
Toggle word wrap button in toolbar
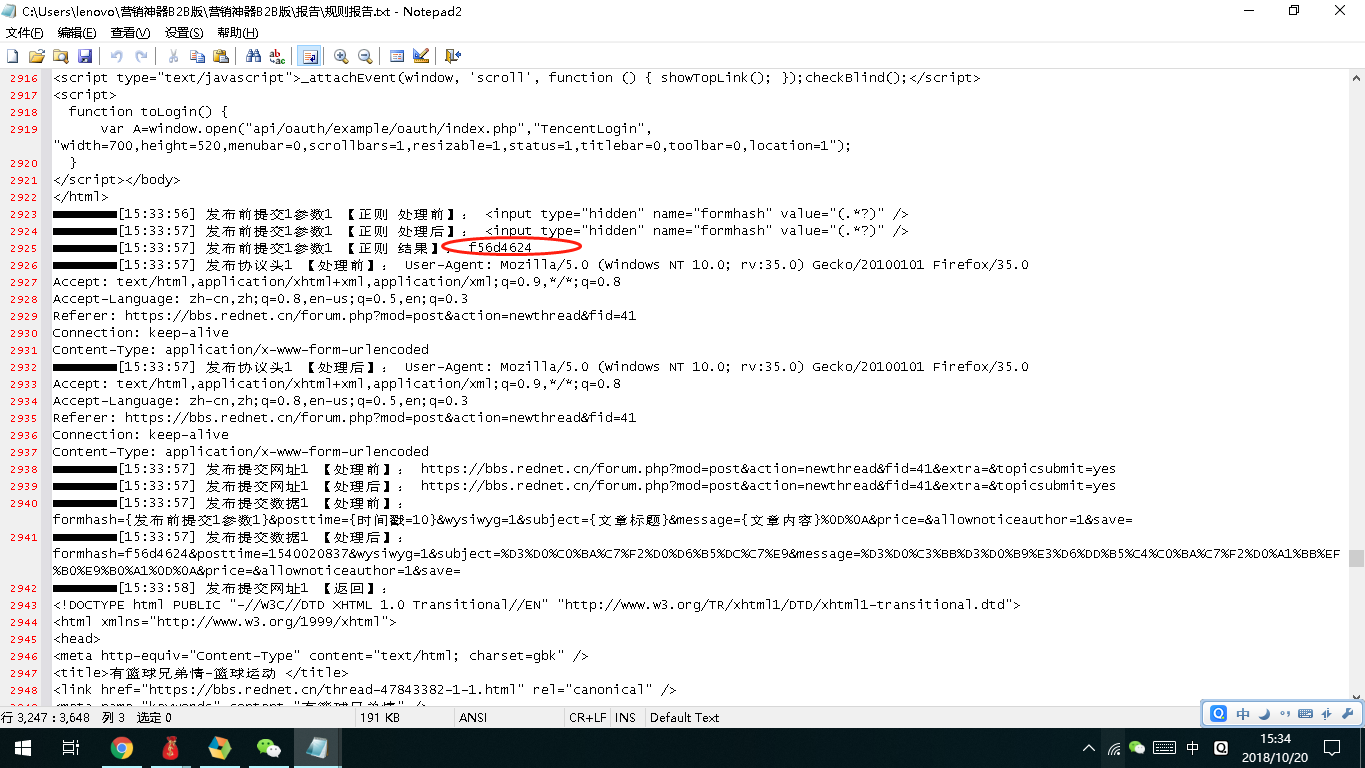tap(309, 56)
